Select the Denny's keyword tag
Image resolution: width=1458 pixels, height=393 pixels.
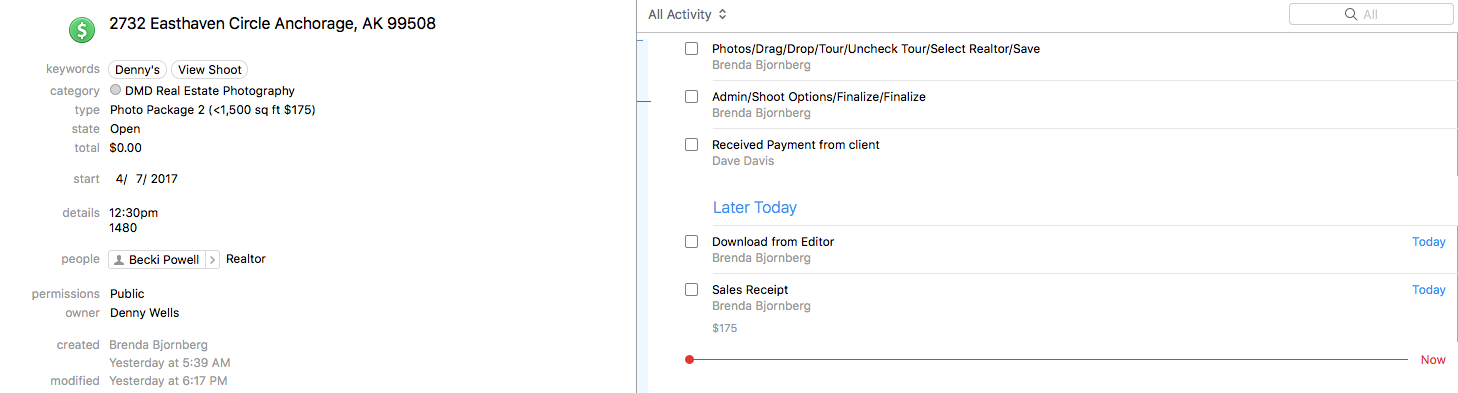click(138, 70)
